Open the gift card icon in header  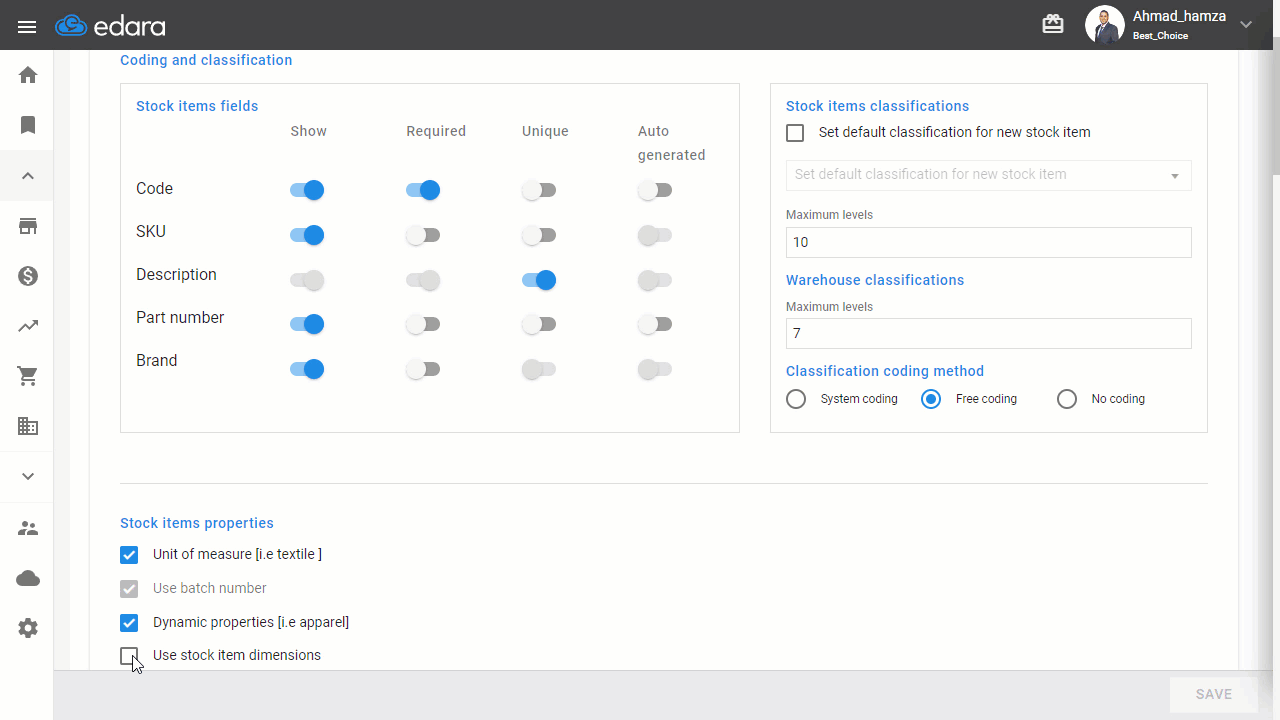point(1053,24)
